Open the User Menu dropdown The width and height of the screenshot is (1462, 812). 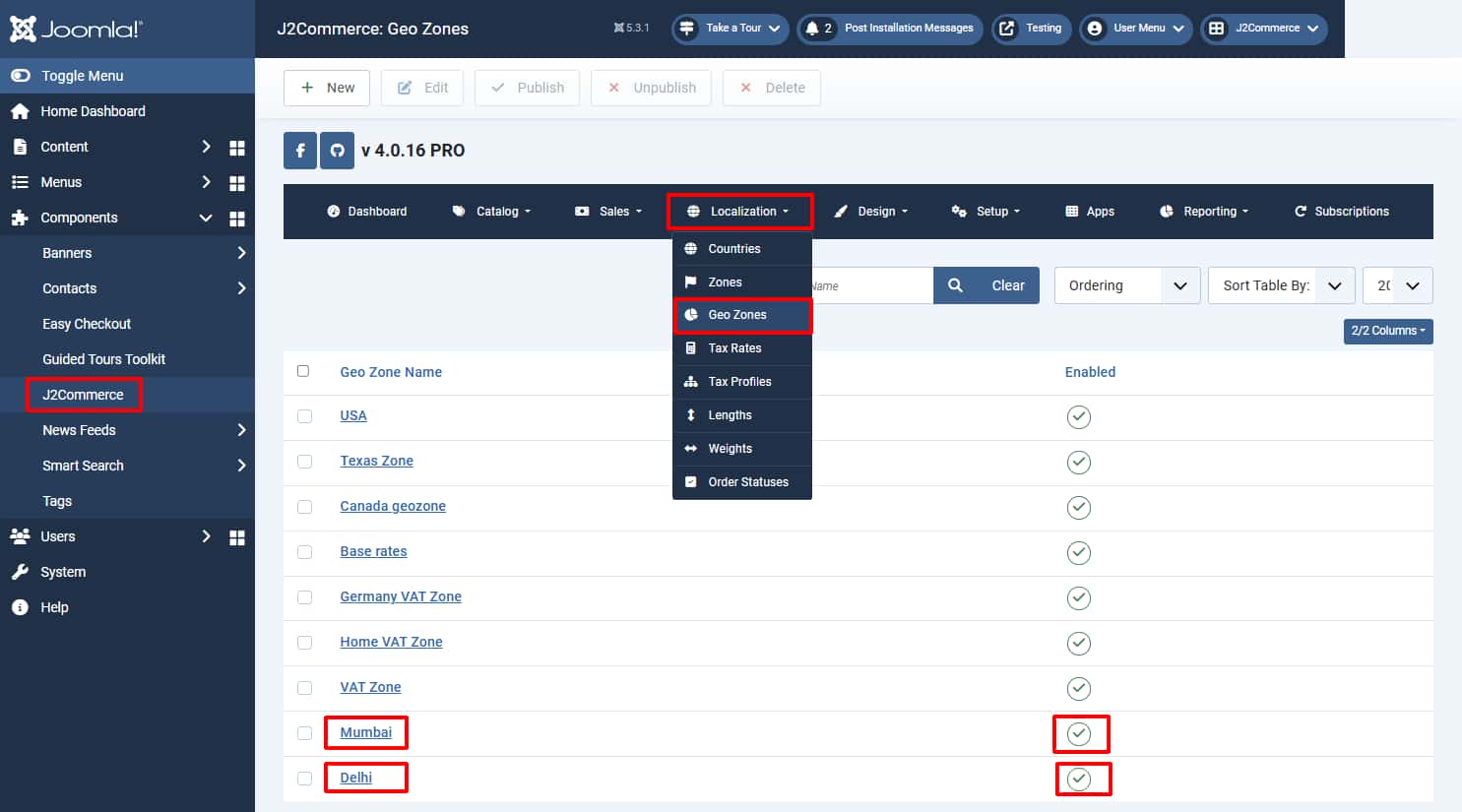(1136, 29)
